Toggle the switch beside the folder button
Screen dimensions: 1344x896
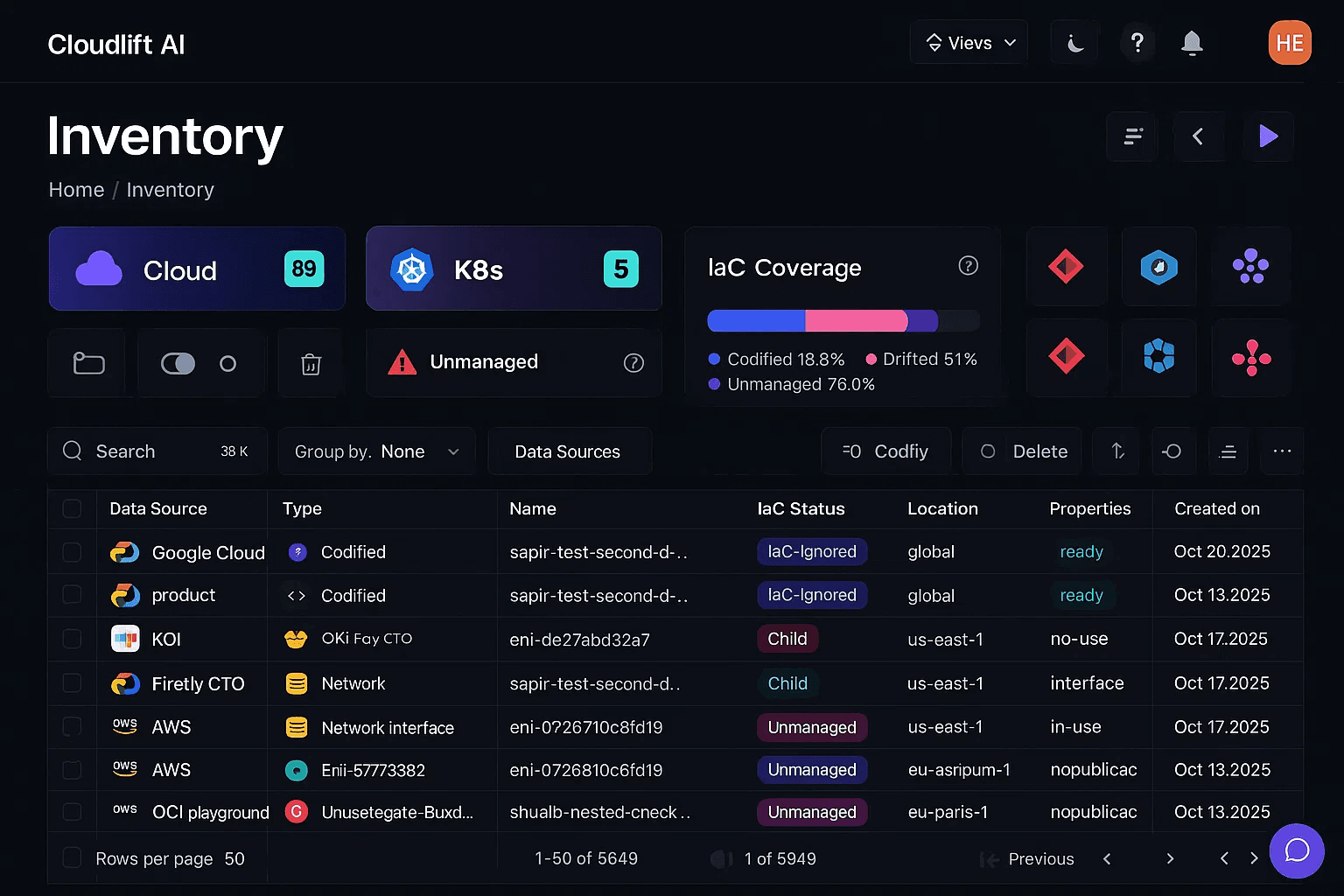[178, 364]
